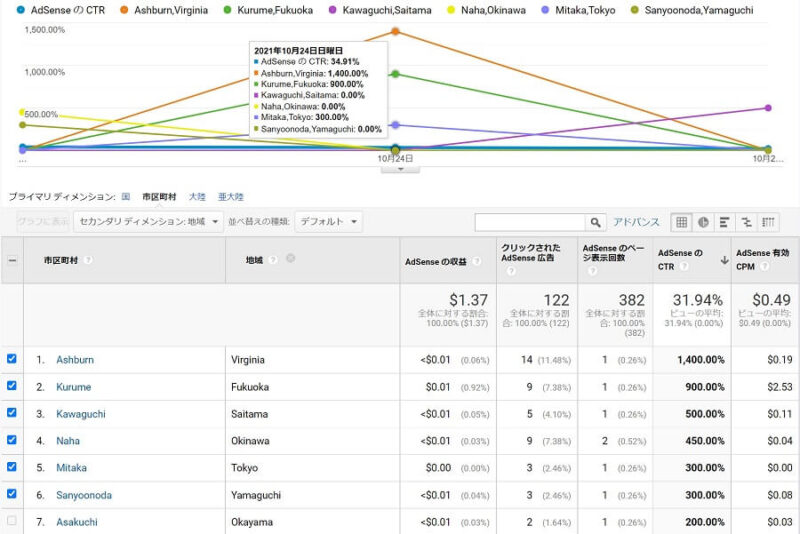Image resolution: width=800 pixels, height=534 pixels.
Task: Uncheck the Ashburn row checkbox
Action: pyautogui.click(x=12, y=359)
